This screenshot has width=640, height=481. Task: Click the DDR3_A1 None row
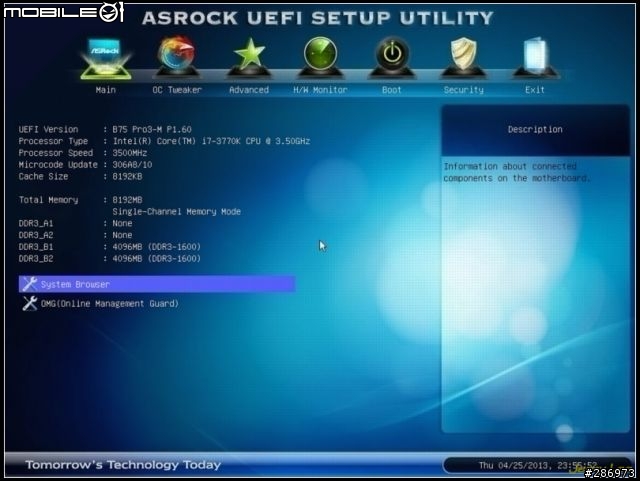tap(76, 223)
